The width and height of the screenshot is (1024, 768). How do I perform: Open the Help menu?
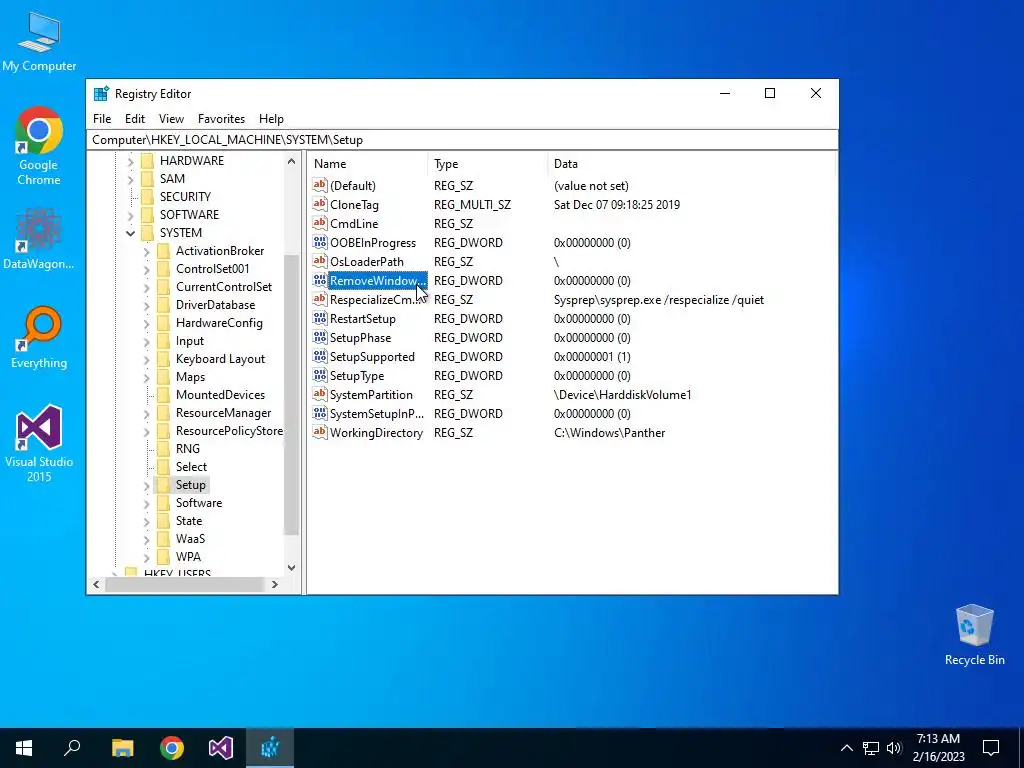271,119
